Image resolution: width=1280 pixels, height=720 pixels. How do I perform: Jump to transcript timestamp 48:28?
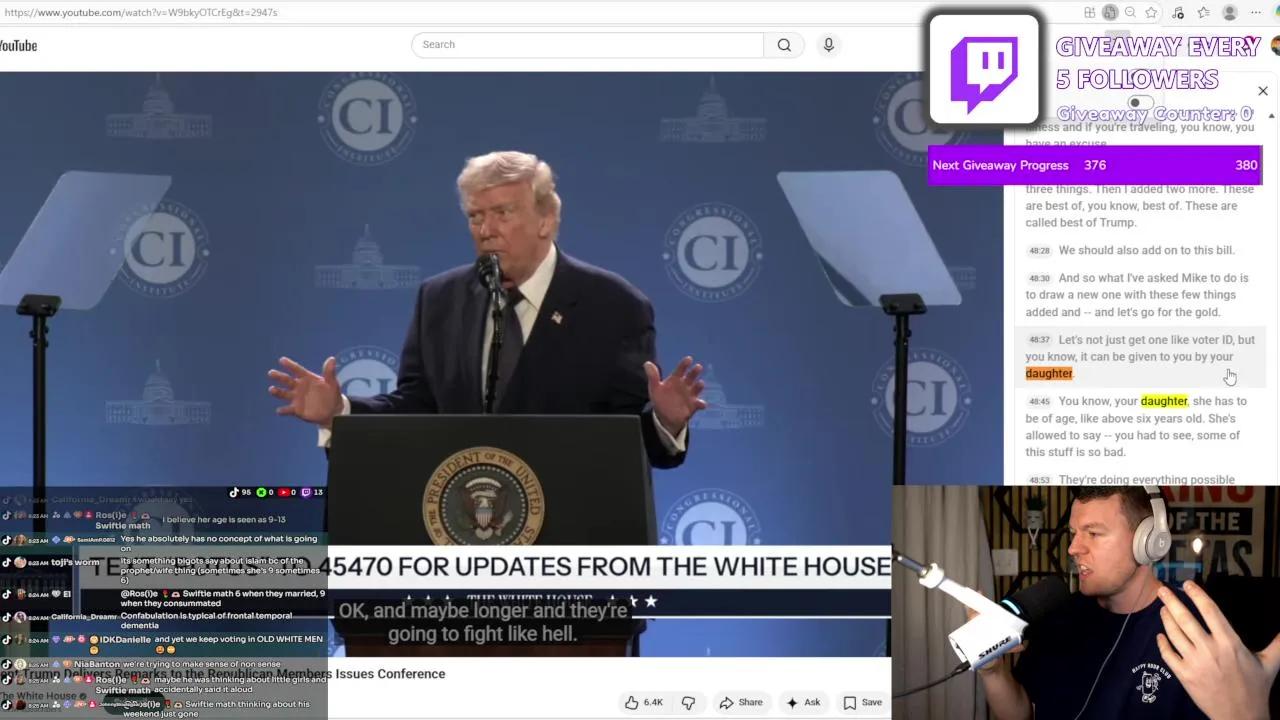click(1039, 251)
